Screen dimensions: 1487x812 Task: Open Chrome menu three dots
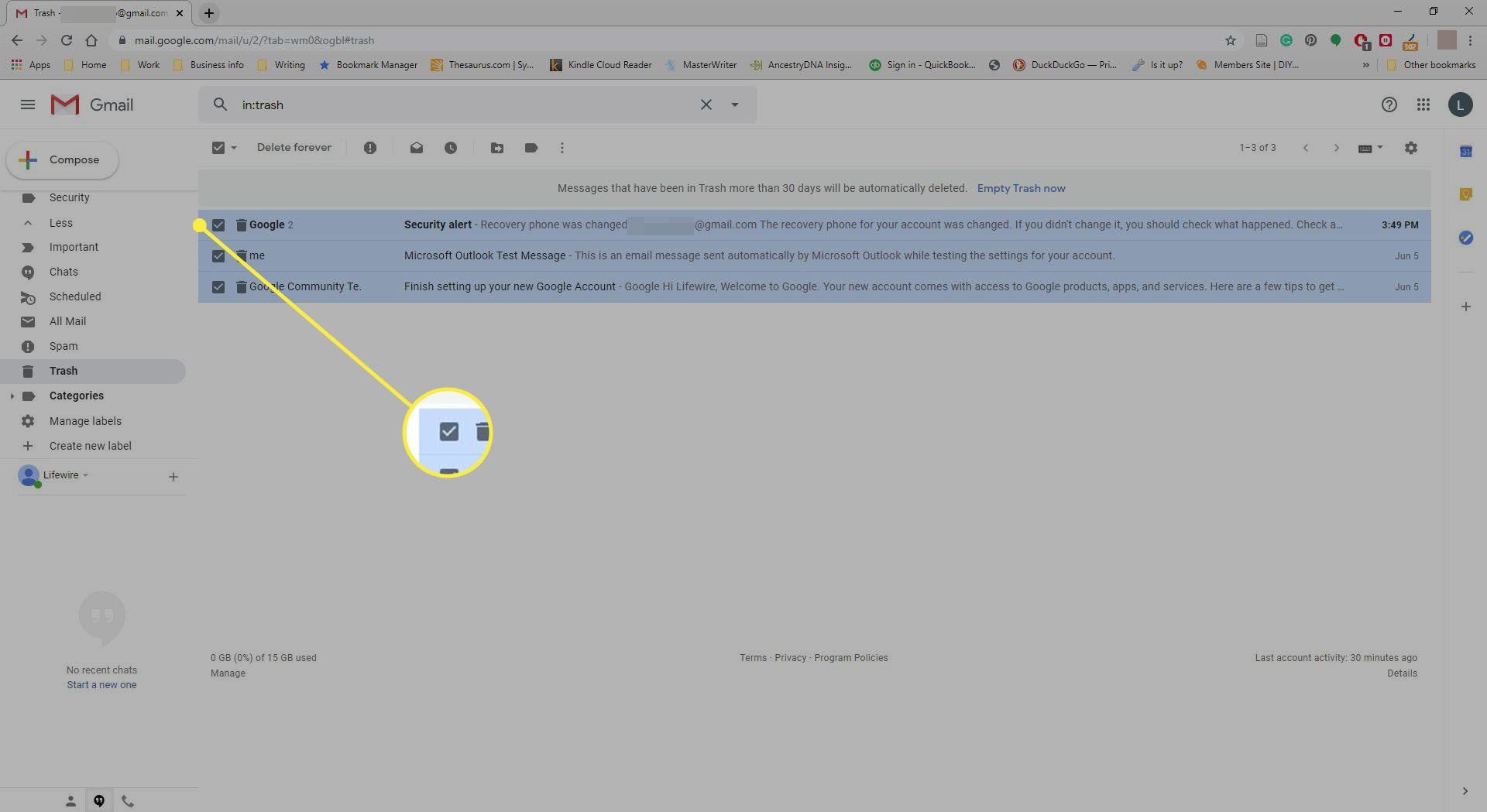[x=1470, y=40]
